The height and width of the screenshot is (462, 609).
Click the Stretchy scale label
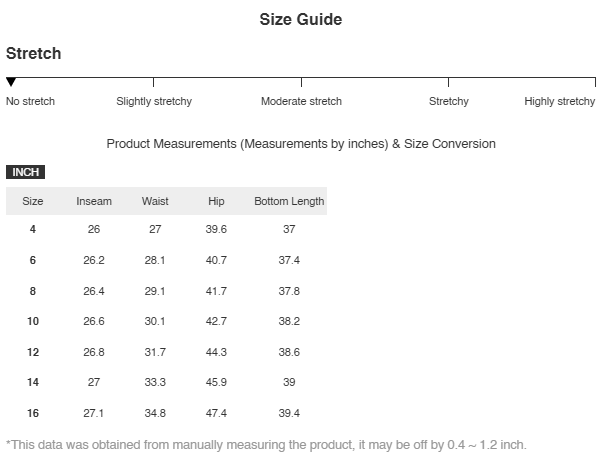449,101
